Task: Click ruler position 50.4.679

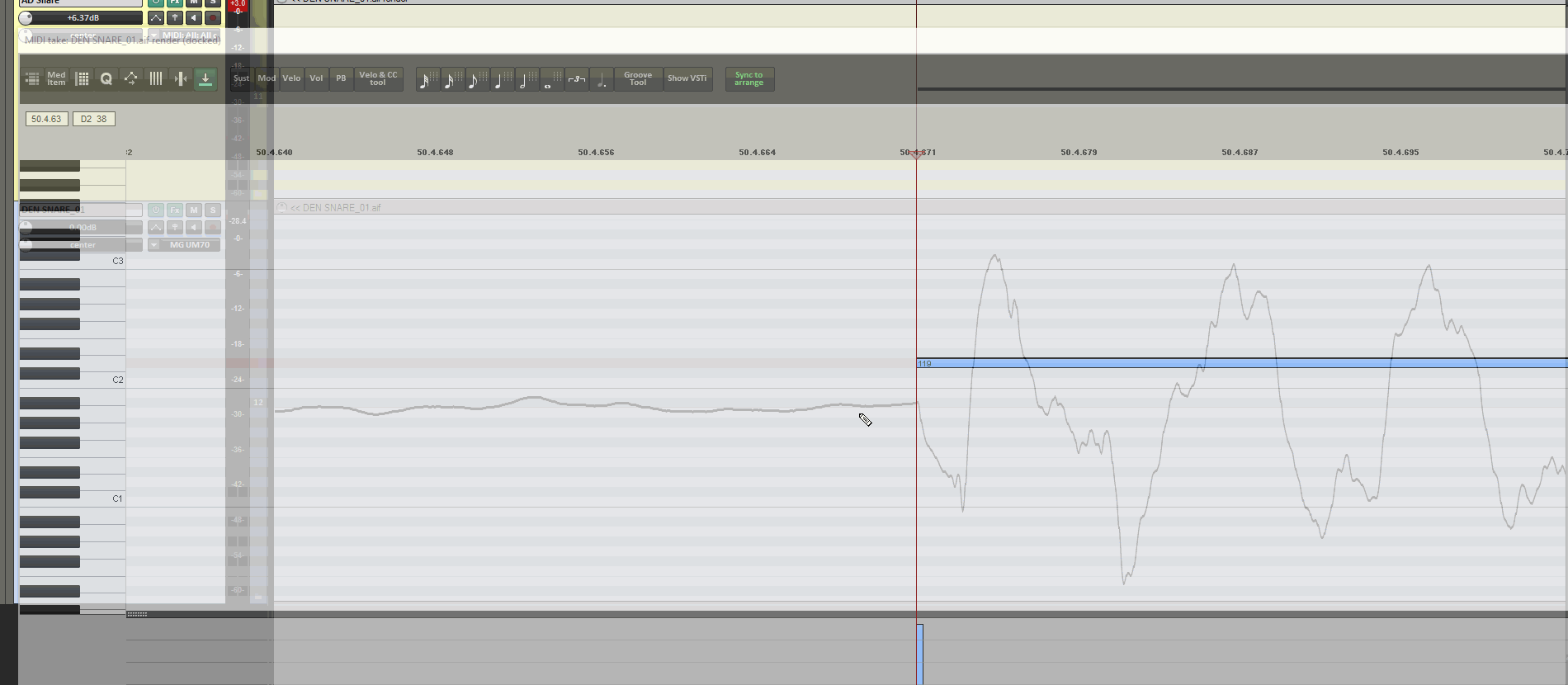Action: click(x=1079, y=153)
